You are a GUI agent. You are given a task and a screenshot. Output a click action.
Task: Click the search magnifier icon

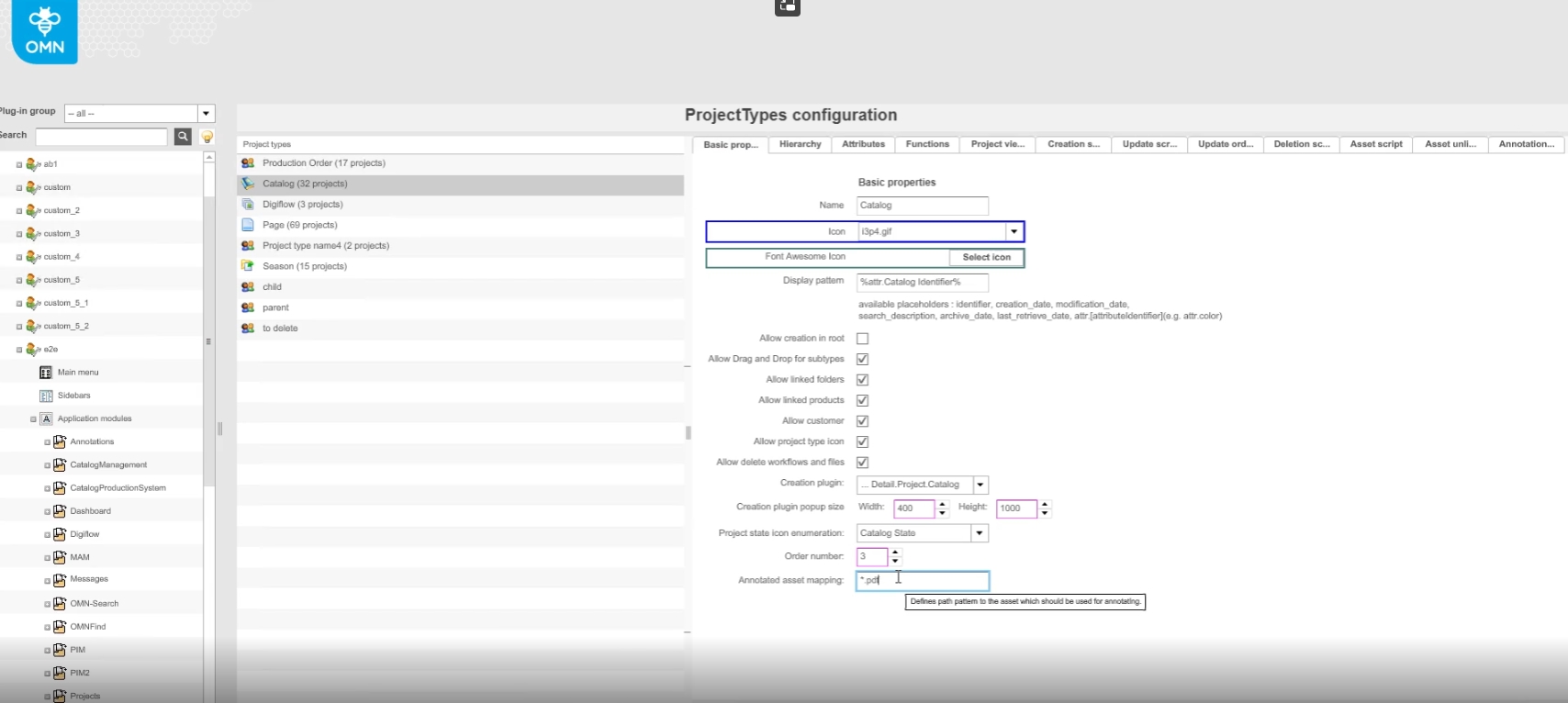[x=183, y=137]
